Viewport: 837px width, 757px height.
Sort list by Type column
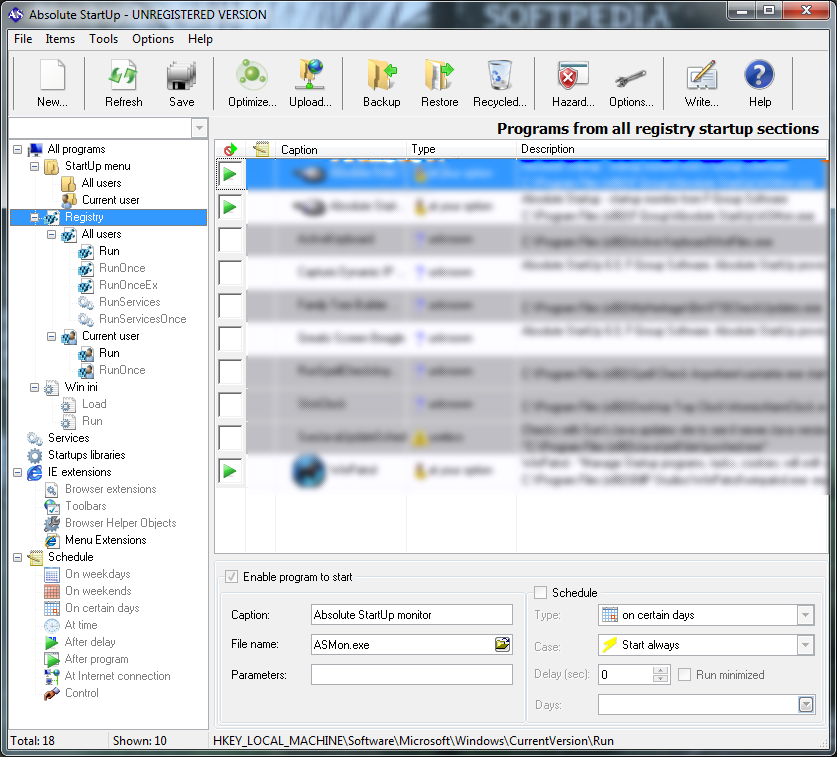(x=461, y=149)
